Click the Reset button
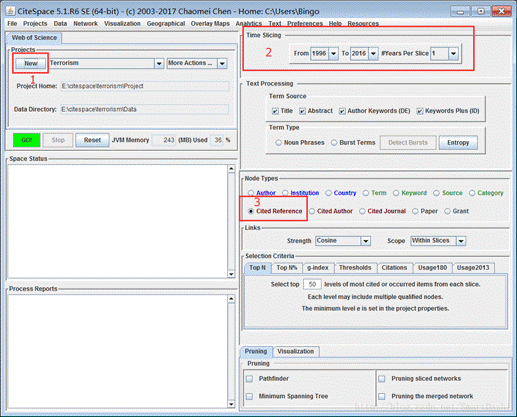The image size is (517, 417). coord(92,140)
